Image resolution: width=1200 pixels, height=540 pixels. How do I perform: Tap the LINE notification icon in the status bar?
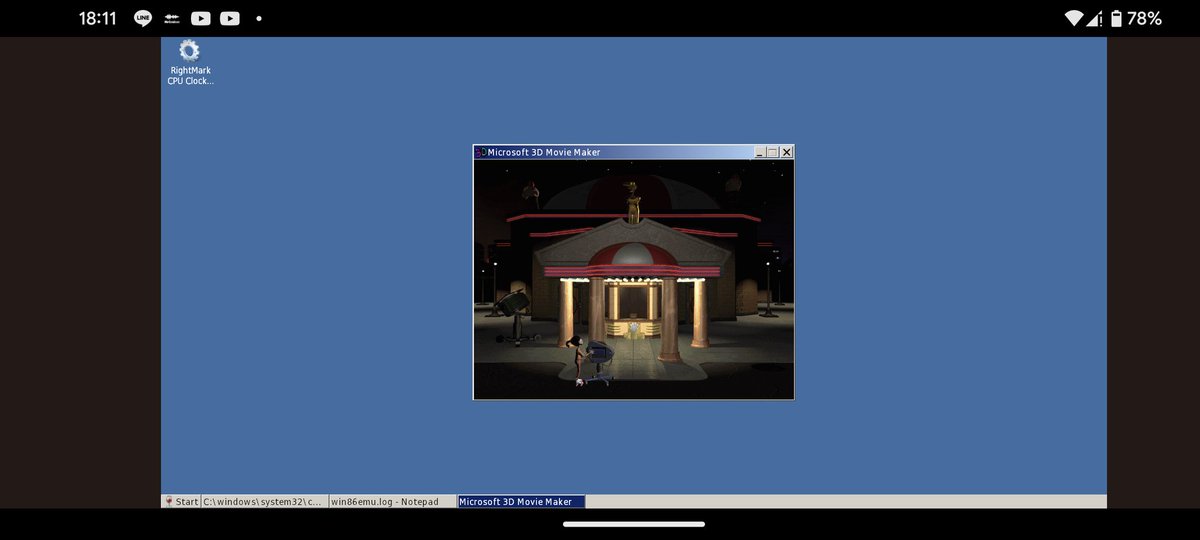(143, 18)
